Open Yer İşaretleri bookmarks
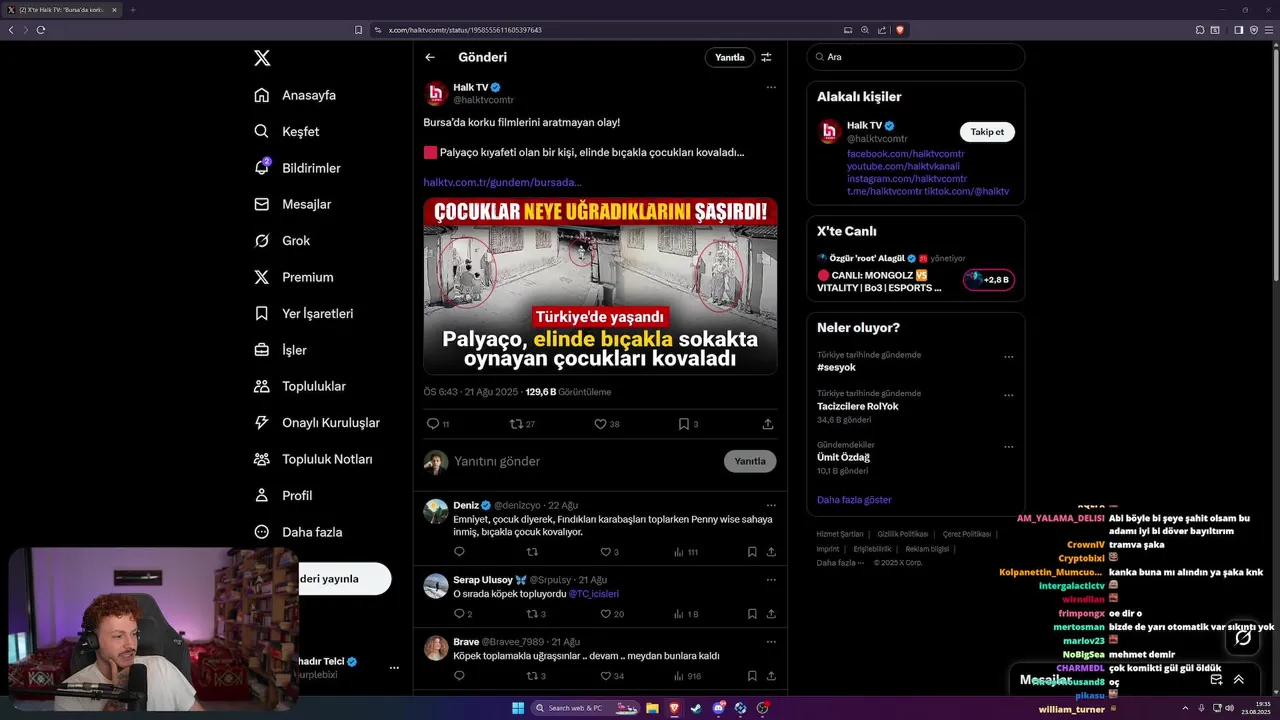The width and height of the screenshot is (1280, 720). [303, 313]
